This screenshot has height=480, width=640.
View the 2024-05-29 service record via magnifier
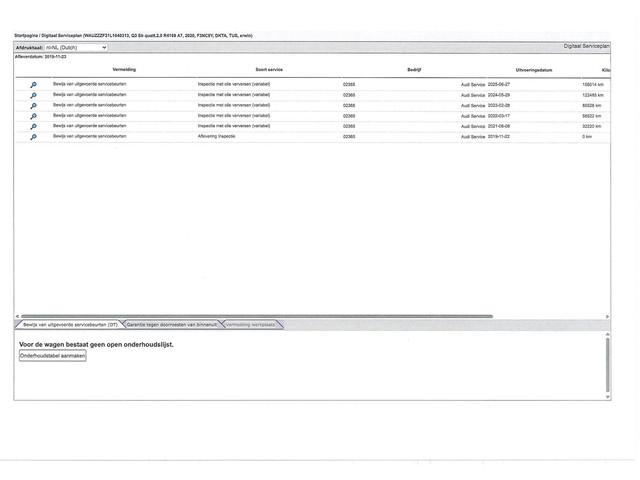[33, 95]
